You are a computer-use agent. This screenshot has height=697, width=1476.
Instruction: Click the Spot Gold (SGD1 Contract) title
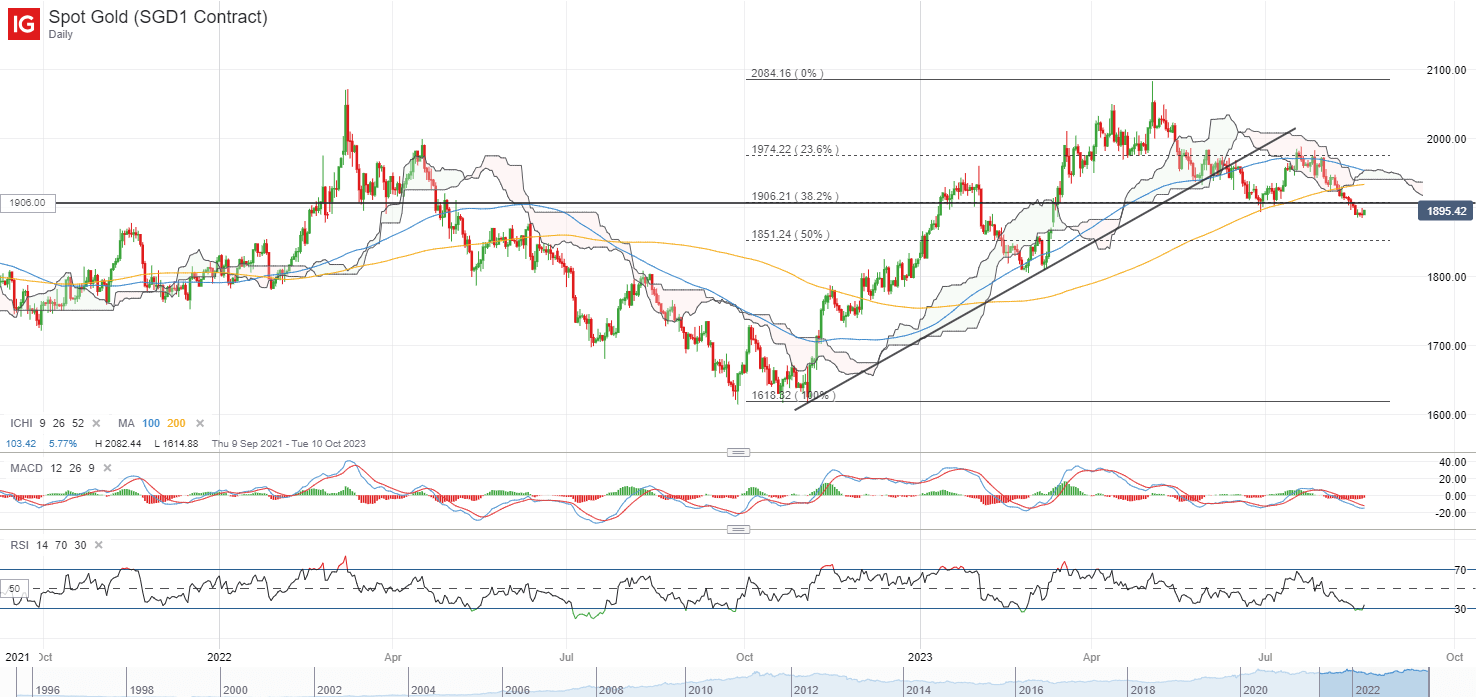tap(158, 17)
